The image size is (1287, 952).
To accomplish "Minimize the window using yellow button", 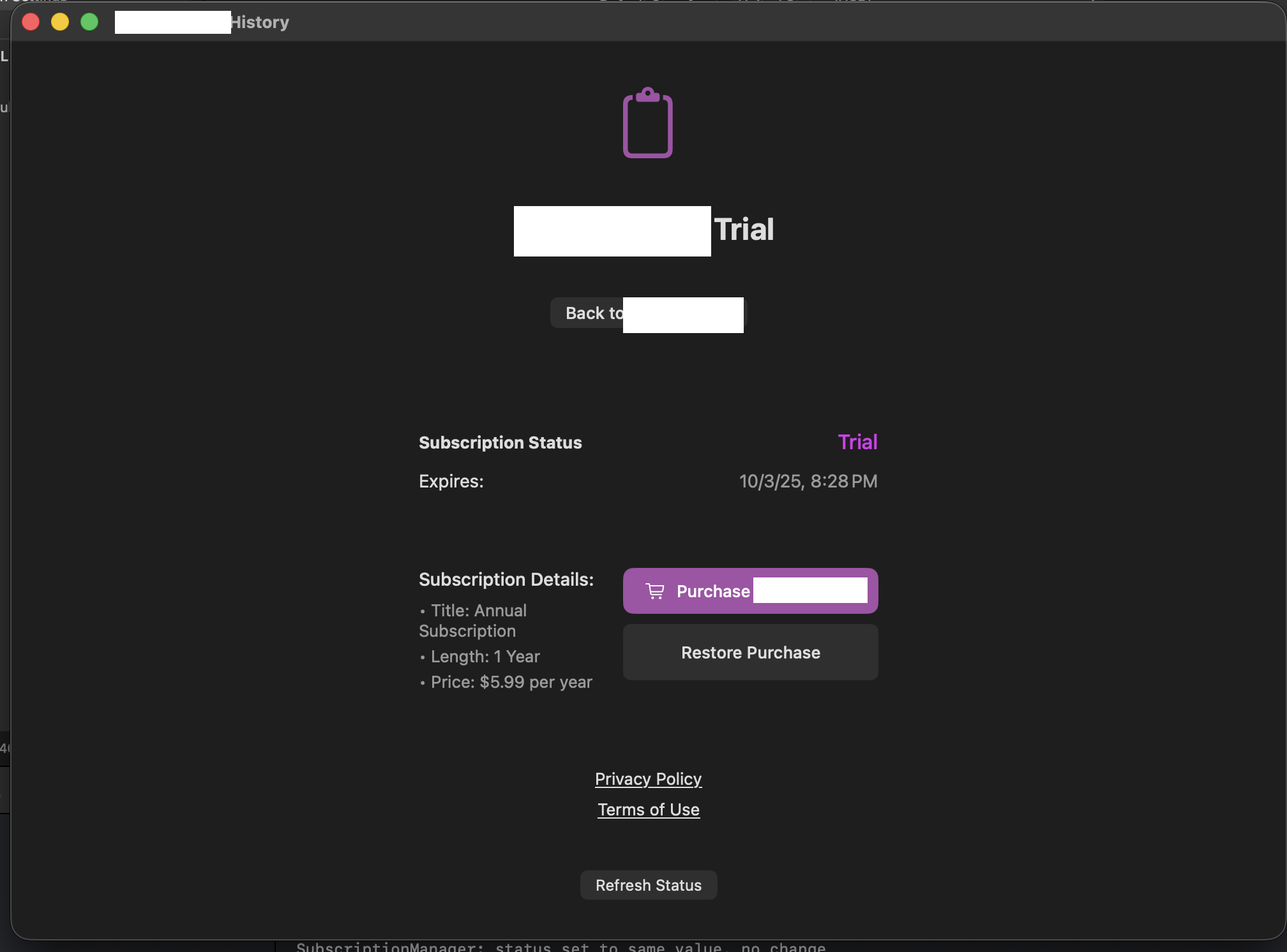I will pos(60,22).
